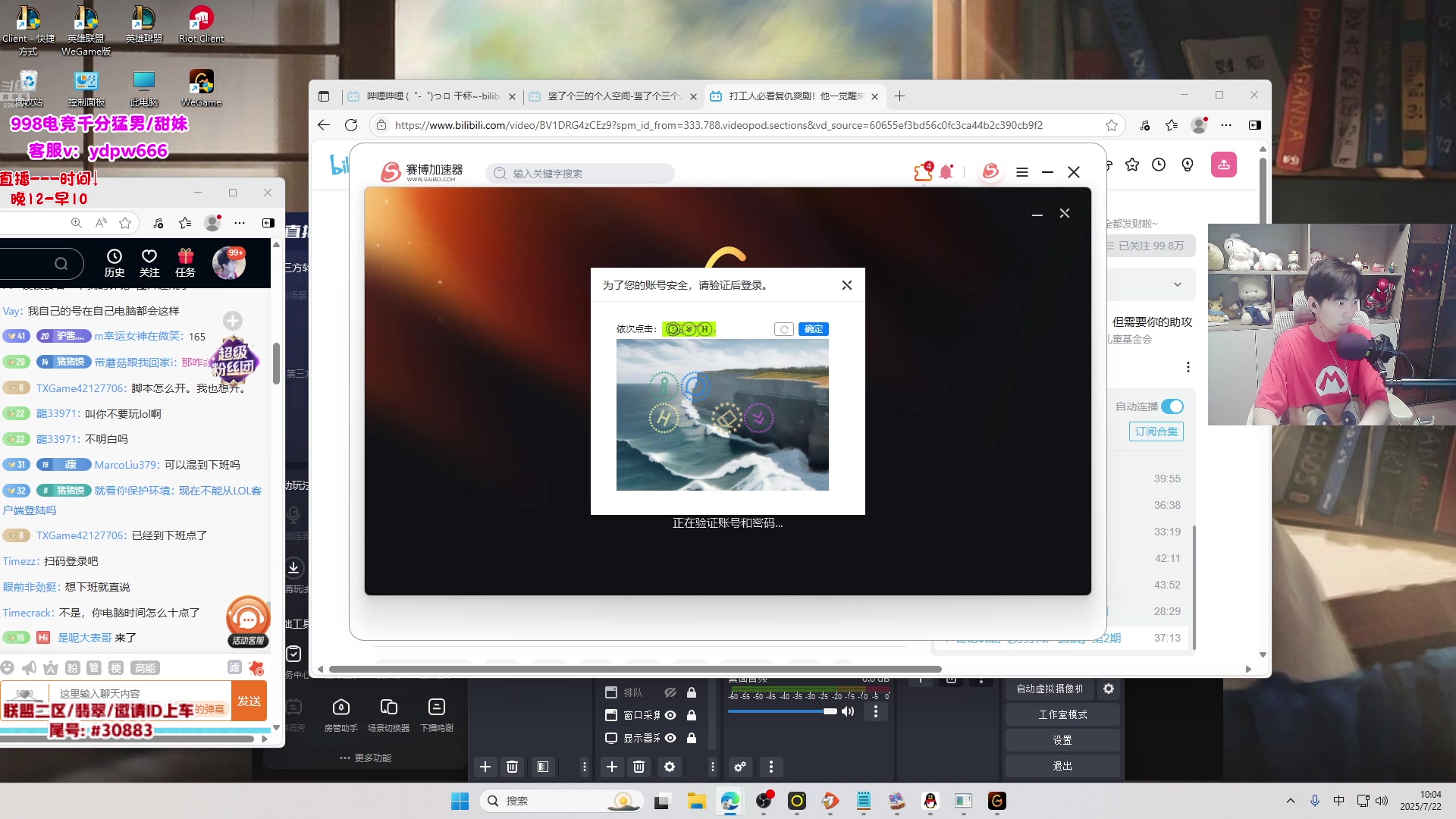Toggle the lock on the 窗口采集 source

click(692, 715)
